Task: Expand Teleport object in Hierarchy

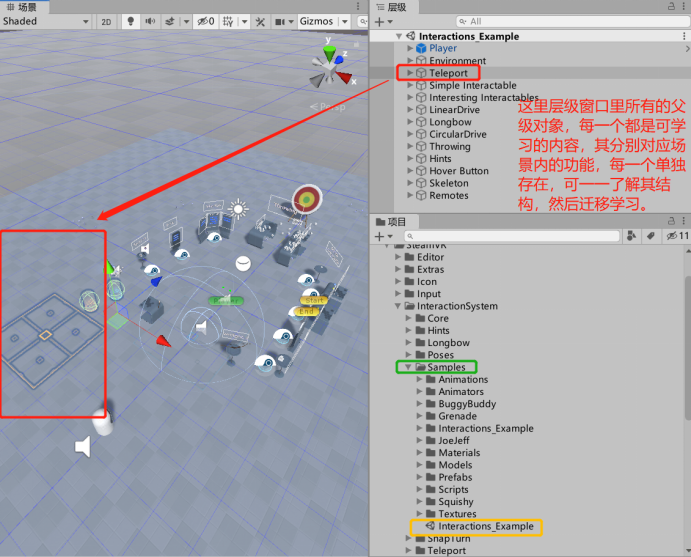Action: [410, 73]
